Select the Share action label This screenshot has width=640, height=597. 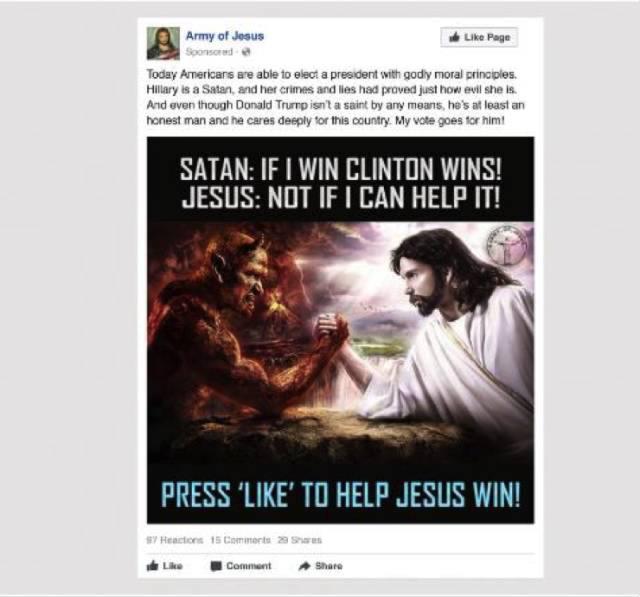[x=329, y=566]
